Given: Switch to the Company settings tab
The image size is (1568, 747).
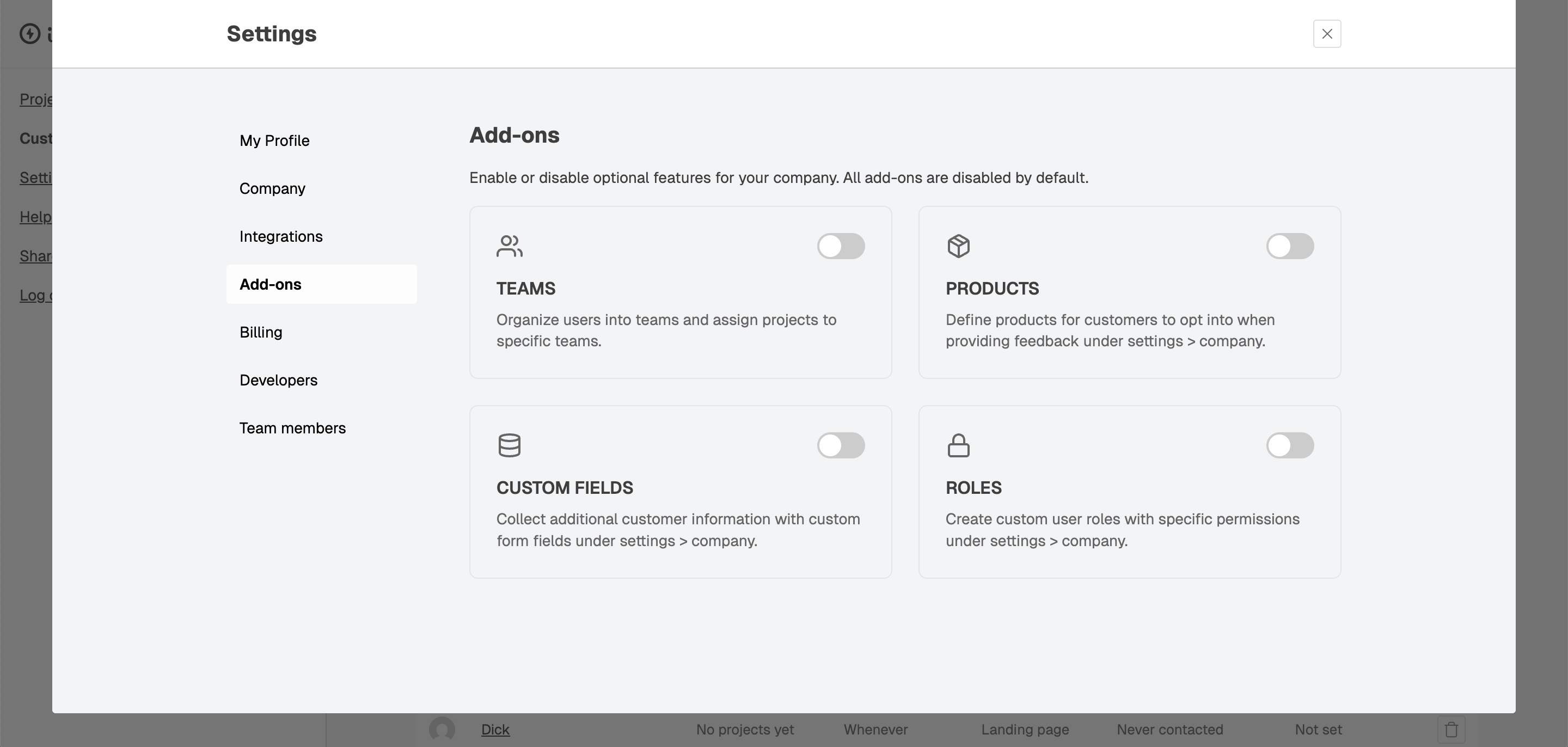Looking at the screenshot, I should pos(272,189).
